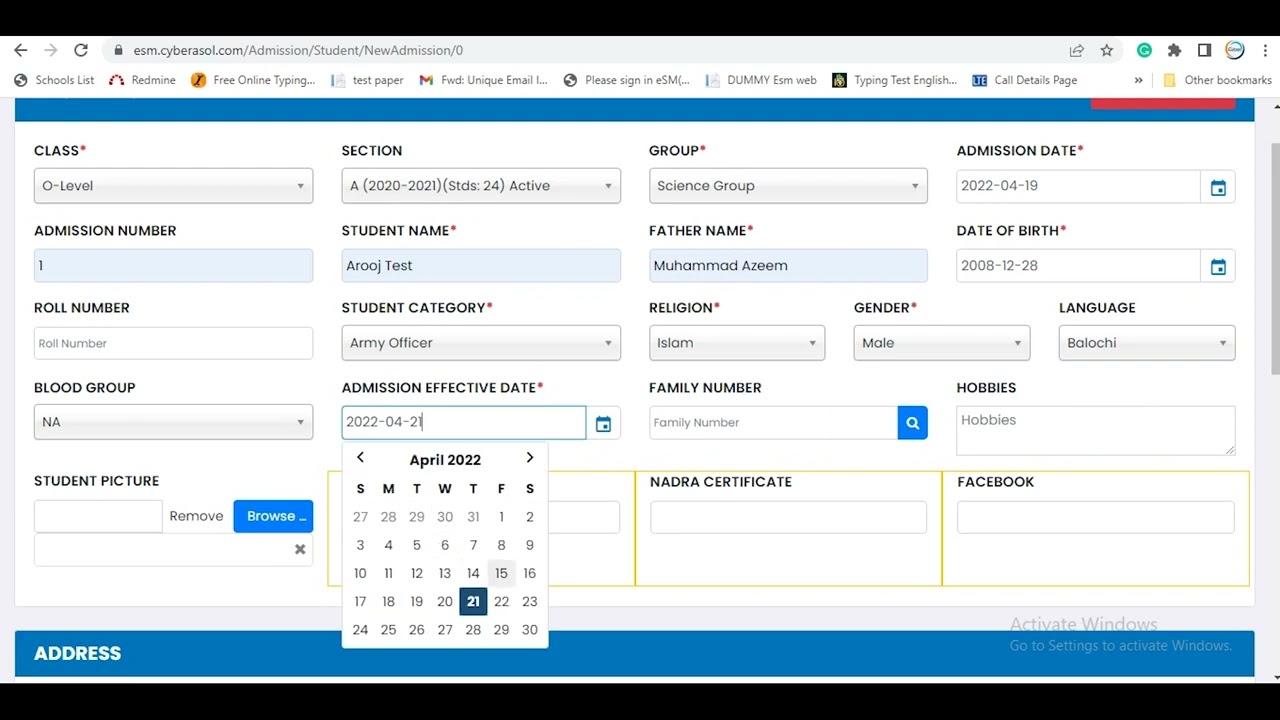
Task: Open Typing Test English bookmark
Action: (895, 80)
